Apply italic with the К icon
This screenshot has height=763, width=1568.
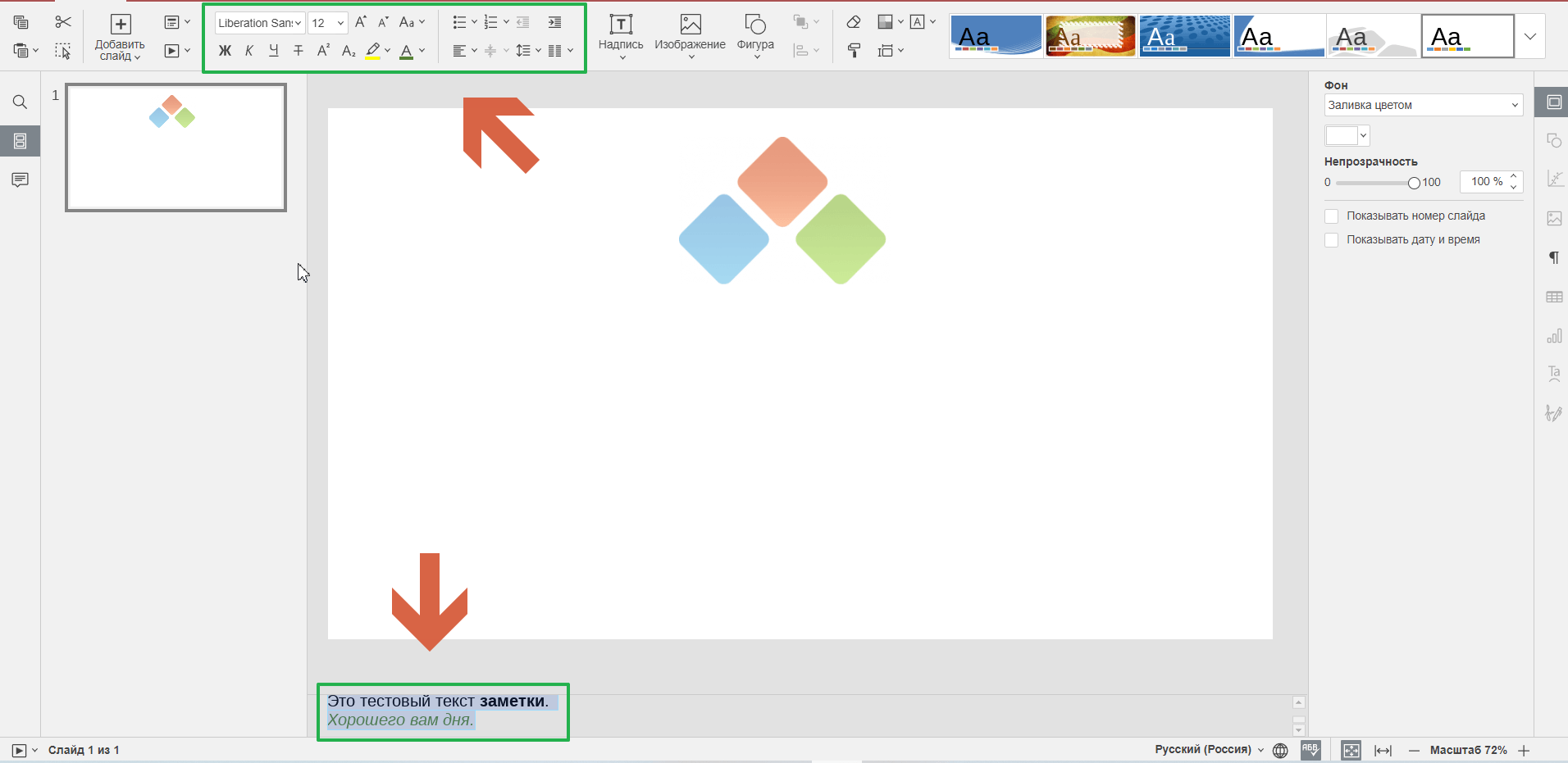tap(249, 51)
